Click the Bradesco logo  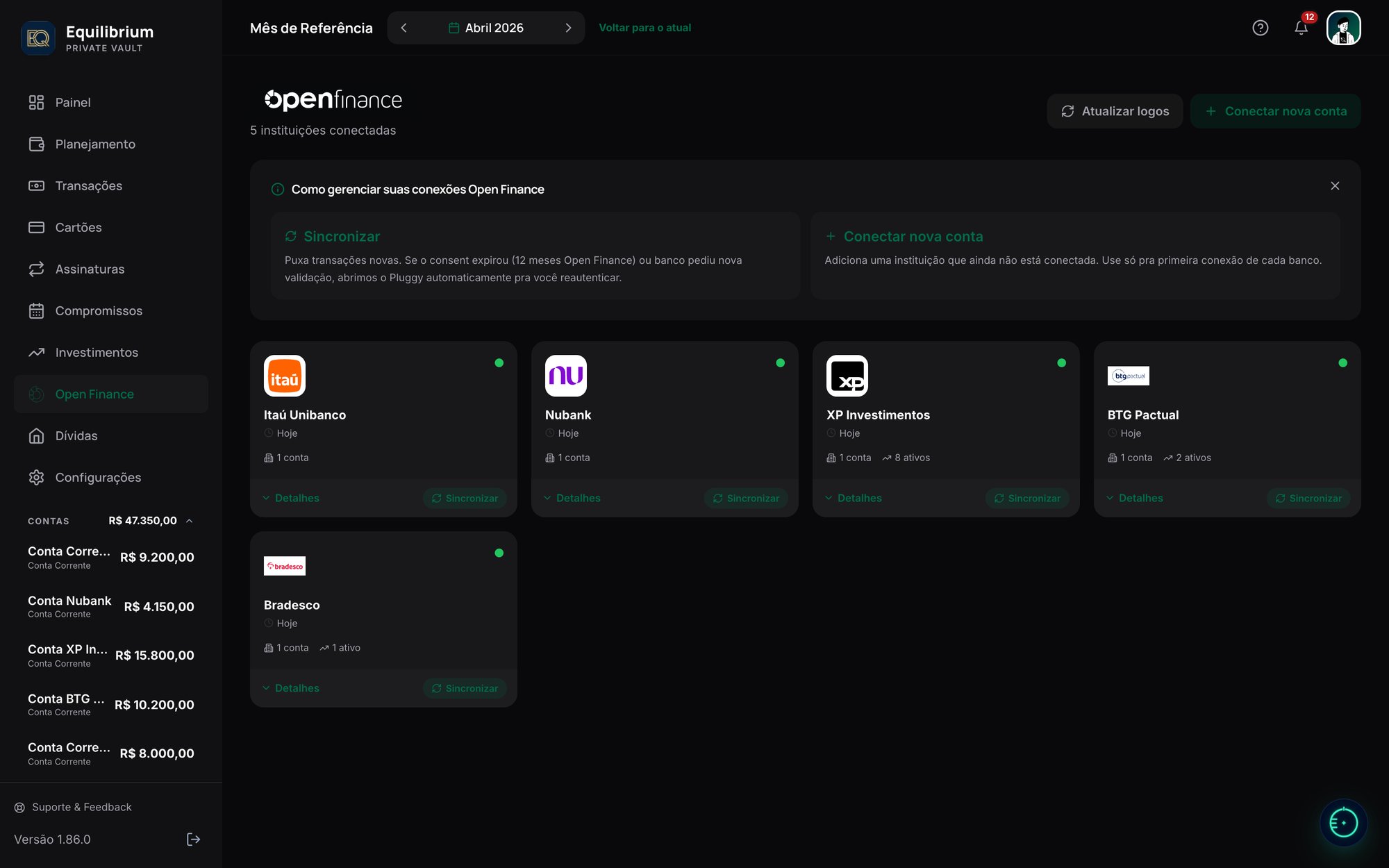tap(285, 566)
